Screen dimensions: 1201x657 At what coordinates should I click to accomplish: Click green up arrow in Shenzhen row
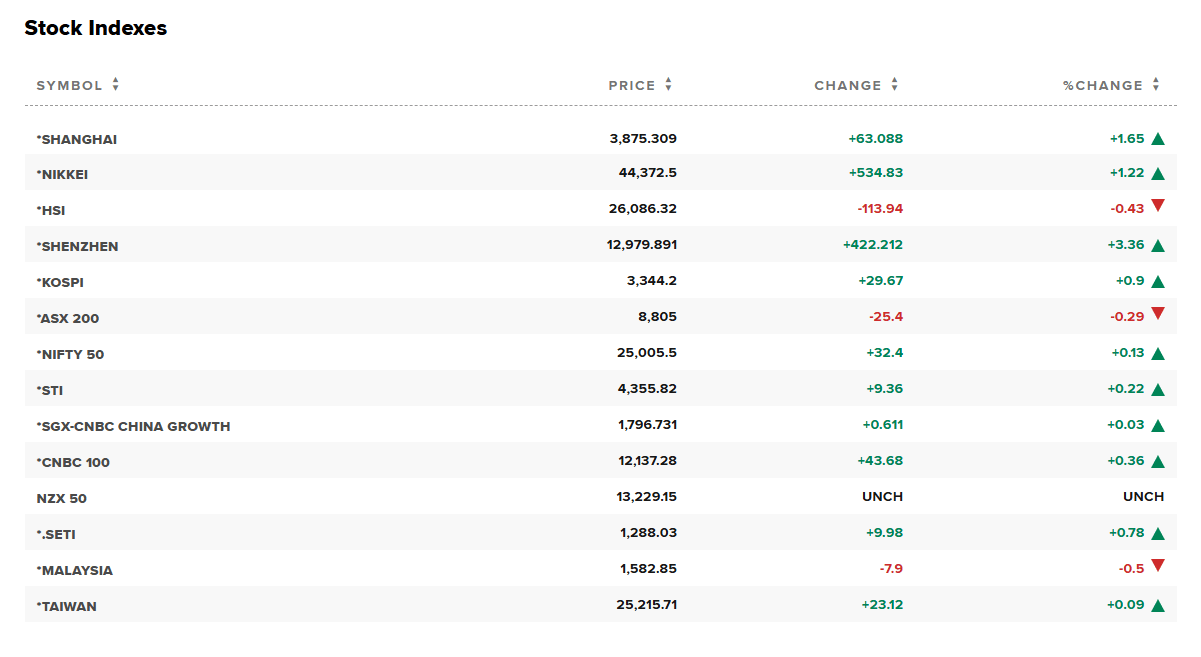1158,245
